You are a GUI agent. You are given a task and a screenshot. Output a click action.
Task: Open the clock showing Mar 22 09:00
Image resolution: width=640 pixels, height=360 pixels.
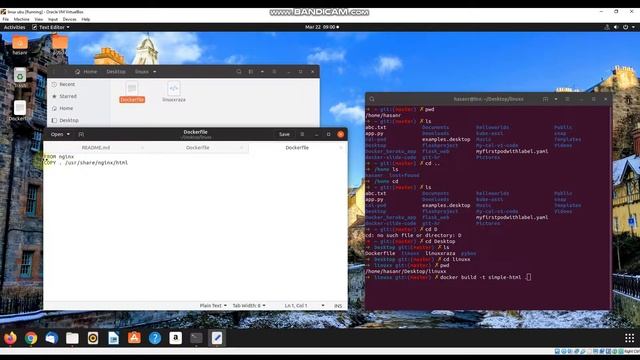click(x=322, y=27)
